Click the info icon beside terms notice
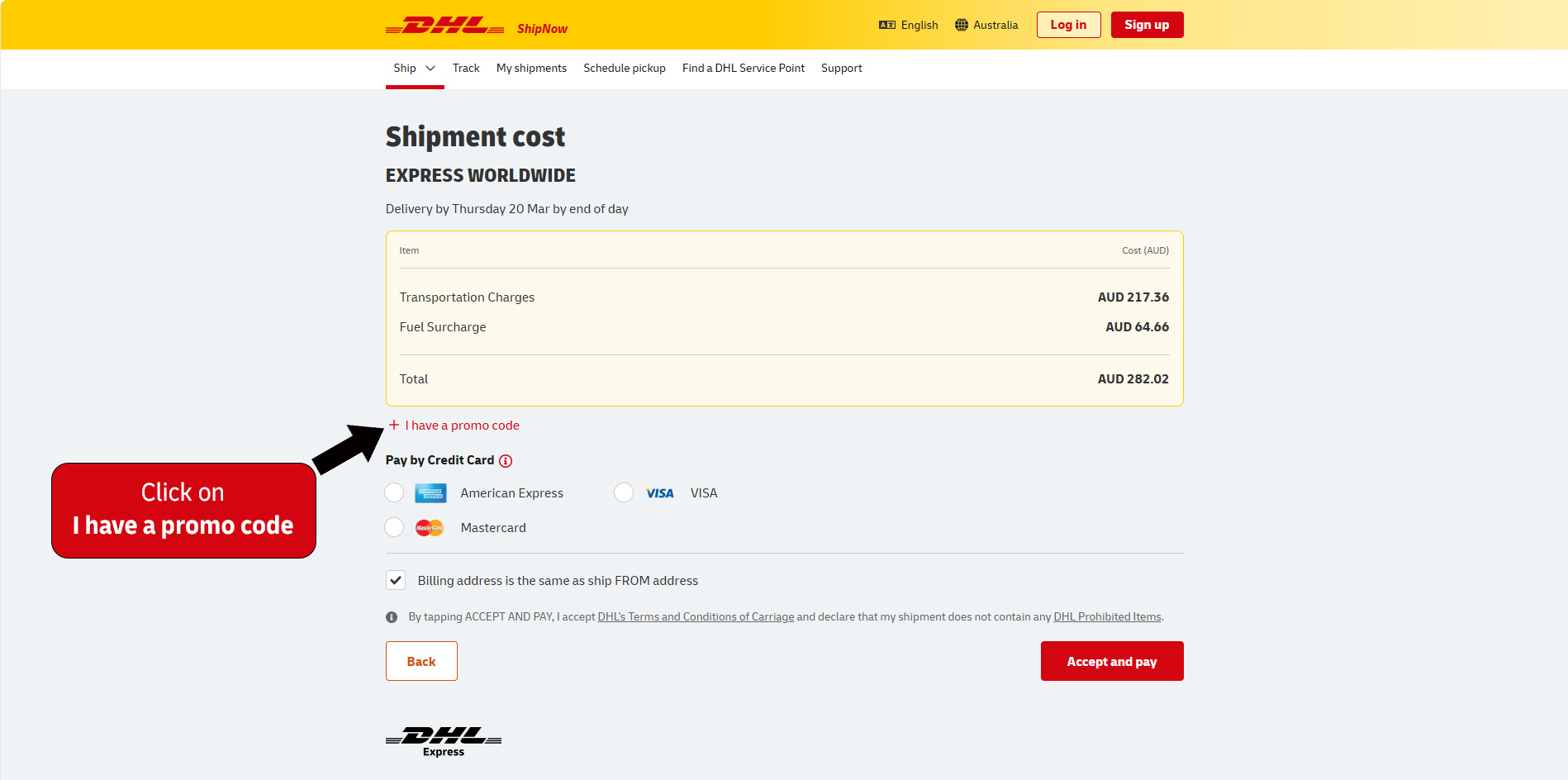The height and width of the screenshot is (780, 1568). coord(392,617)
